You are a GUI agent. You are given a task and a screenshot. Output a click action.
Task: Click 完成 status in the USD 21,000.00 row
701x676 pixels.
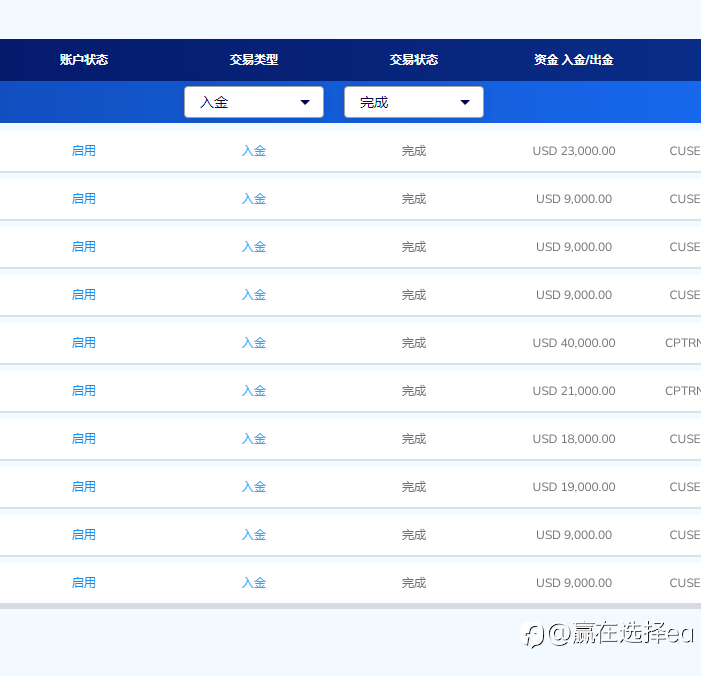[414, 391]
